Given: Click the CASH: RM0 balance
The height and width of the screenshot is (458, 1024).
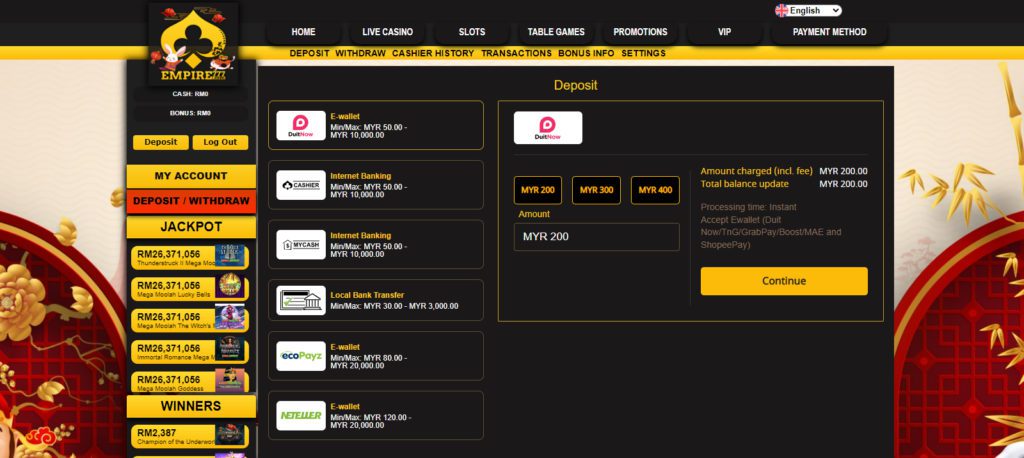Looking at the screenshot, I should pos(190,94).
